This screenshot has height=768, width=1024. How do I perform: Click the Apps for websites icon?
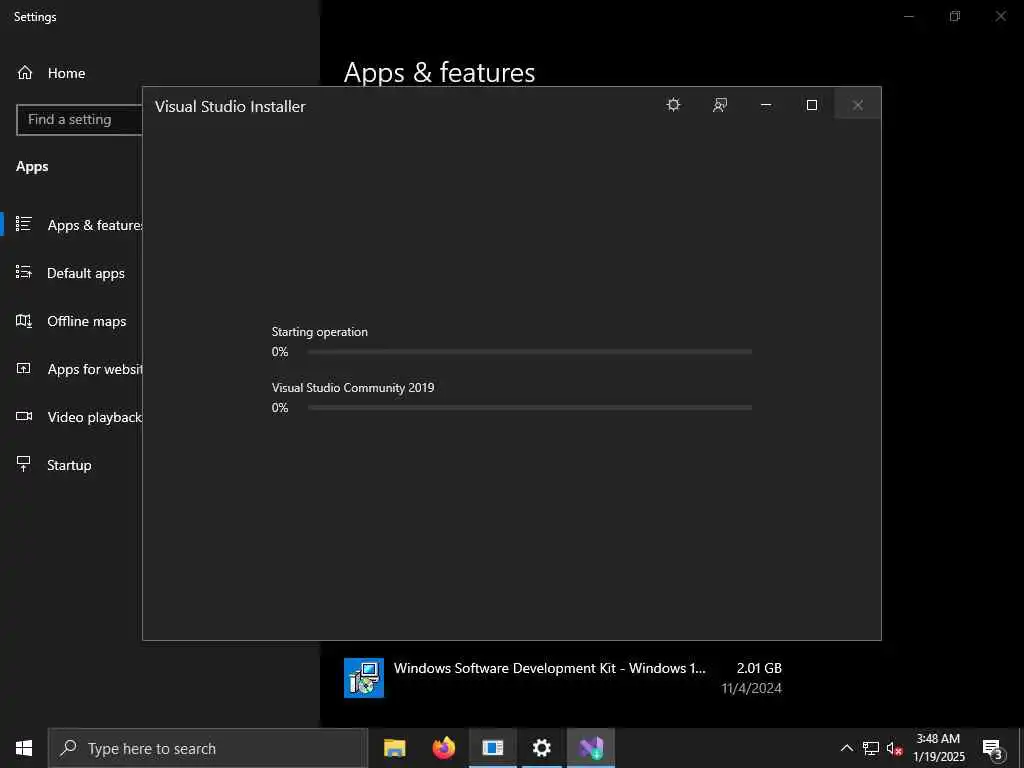click(24, 368)
